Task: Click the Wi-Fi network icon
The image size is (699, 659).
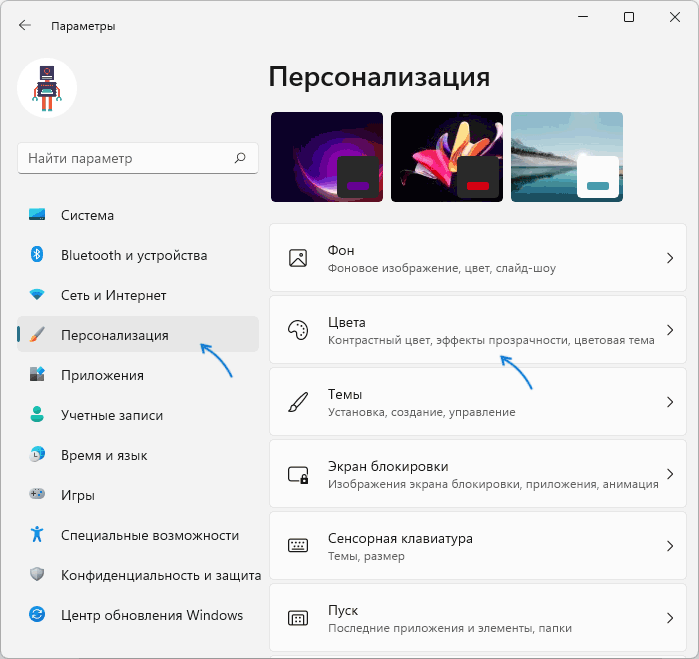Action: click(37, 294)
